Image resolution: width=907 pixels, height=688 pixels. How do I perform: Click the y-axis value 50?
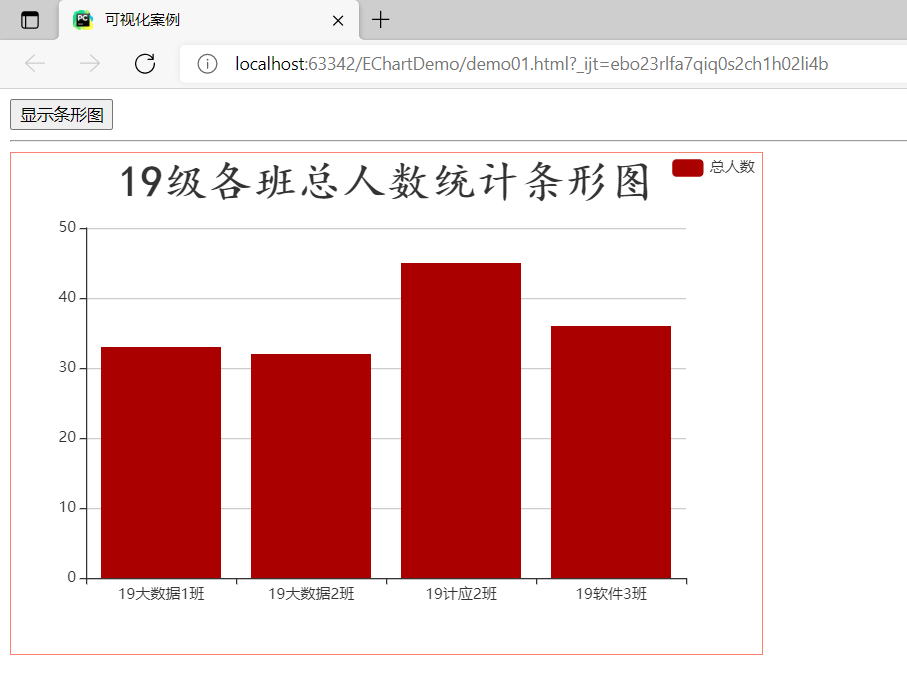click(x=67, y=227)
